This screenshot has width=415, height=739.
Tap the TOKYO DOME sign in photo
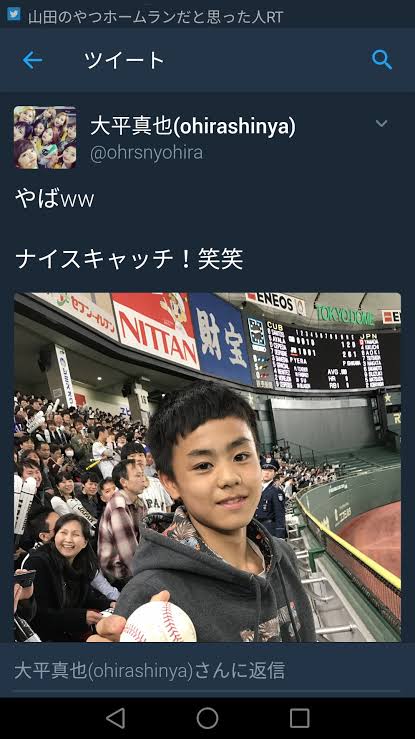[345, 315]
